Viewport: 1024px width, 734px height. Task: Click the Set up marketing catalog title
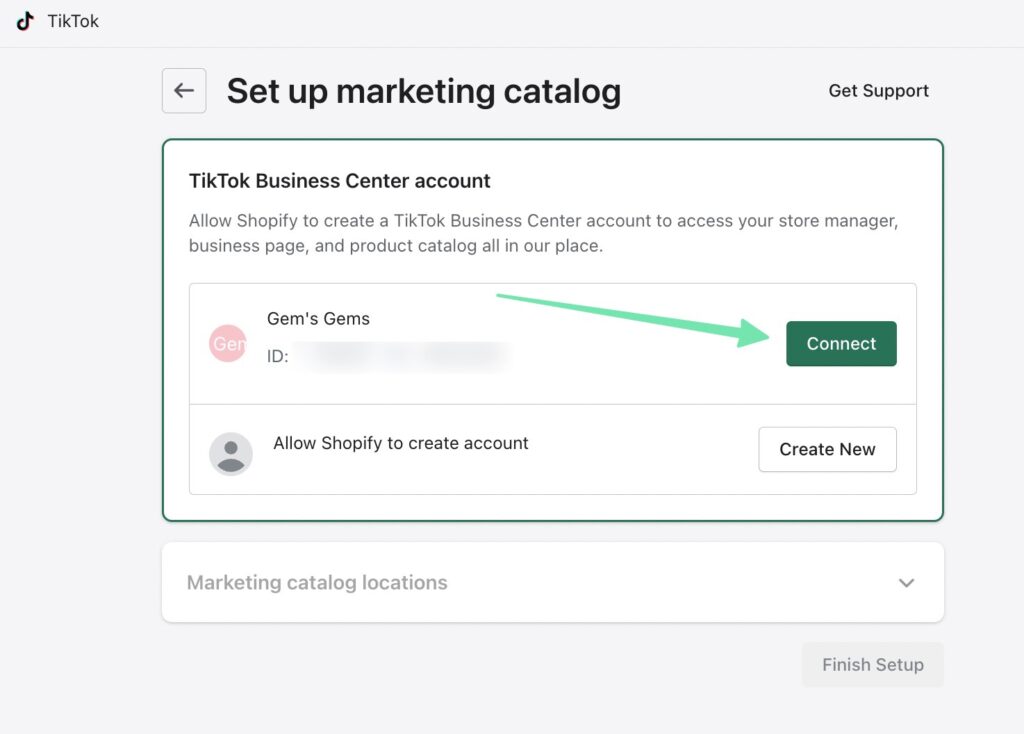pos(424,91)
